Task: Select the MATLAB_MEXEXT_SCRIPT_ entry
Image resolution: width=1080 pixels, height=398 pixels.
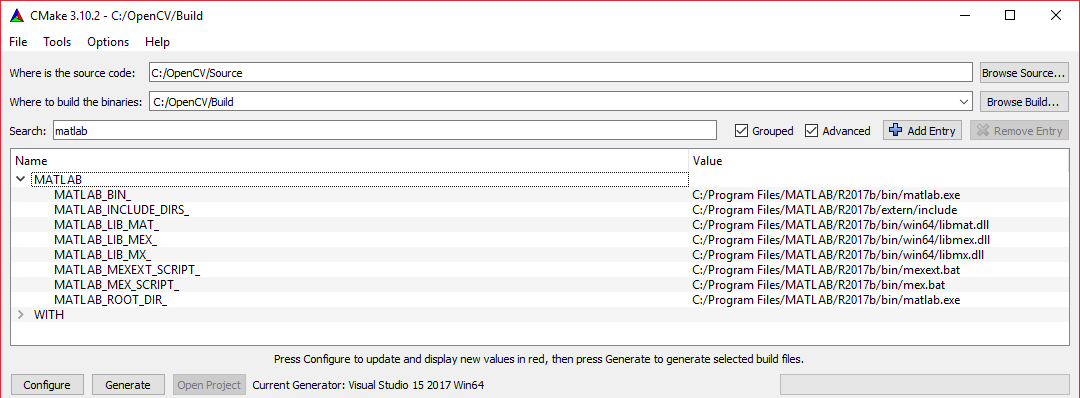Action: pos(127,270)
